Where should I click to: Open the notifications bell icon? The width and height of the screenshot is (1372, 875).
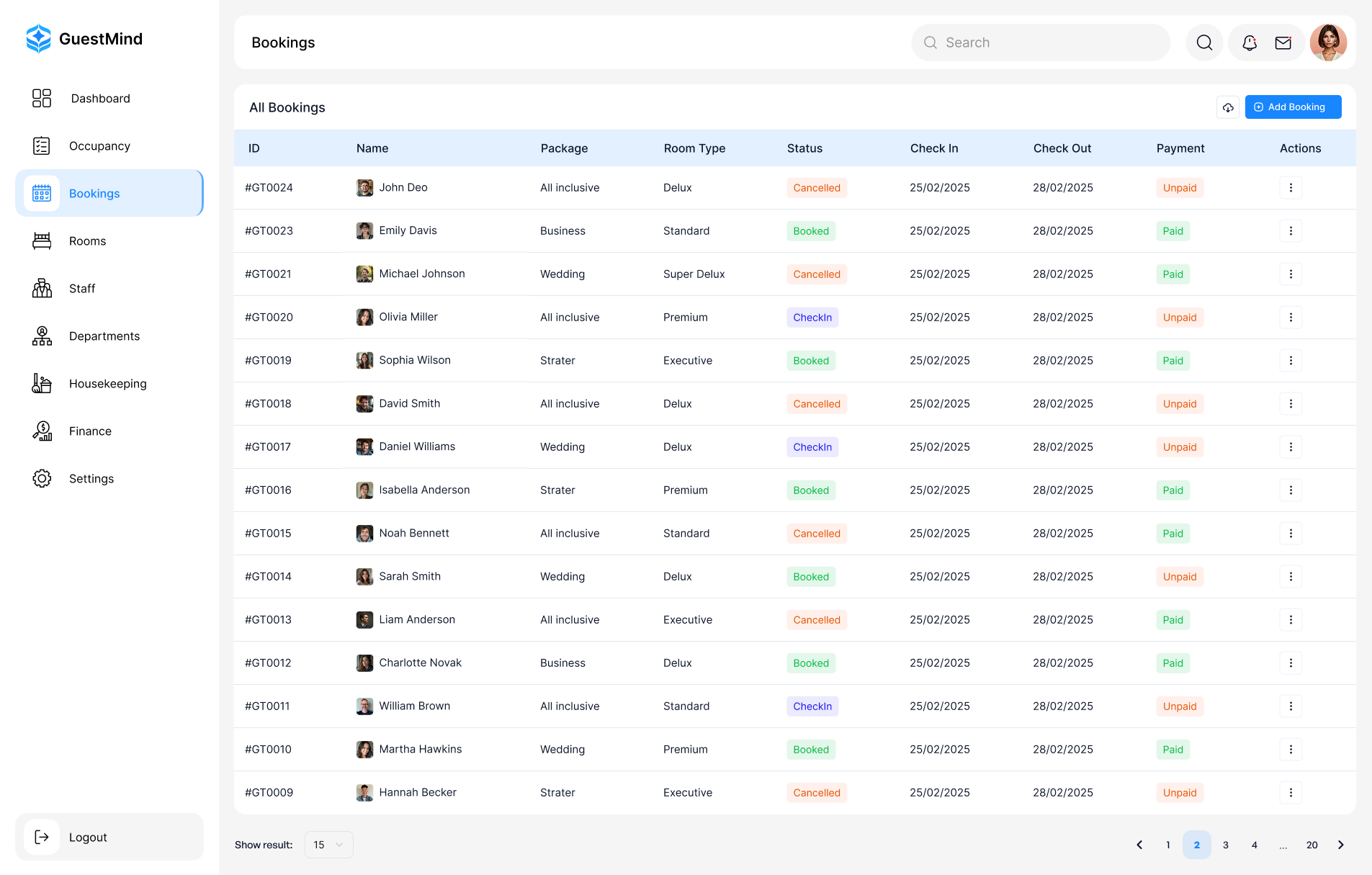[x=1248, y=42]
